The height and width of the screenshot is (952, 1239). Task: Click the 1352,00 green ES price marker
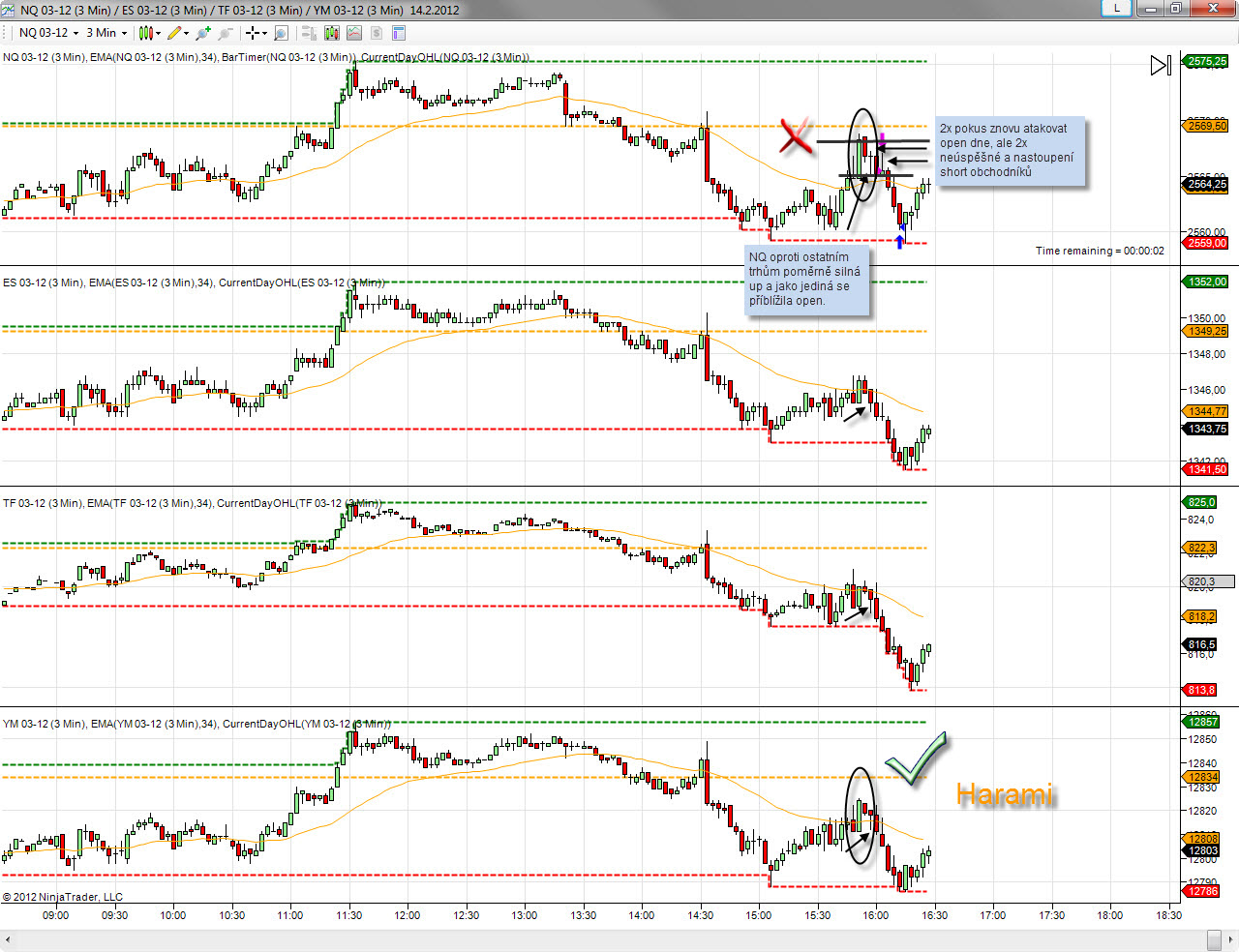point(1206,282)
